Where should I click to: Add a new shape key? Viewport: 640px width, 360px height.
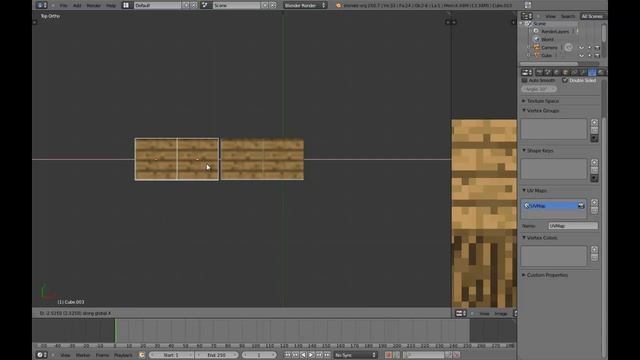tap(594, 162)
